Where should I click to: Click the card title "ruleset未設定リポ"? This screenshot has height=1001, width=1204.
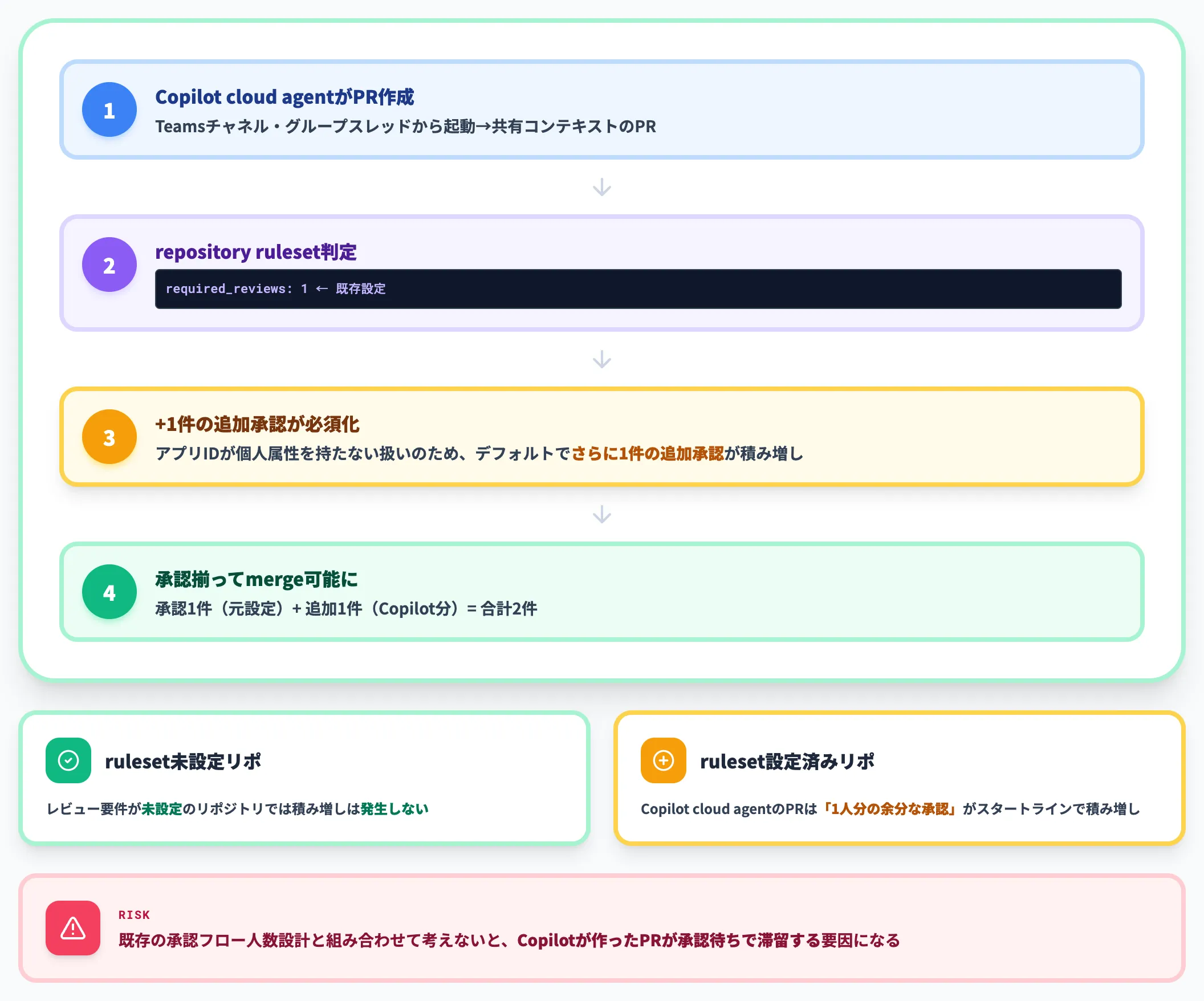[x=183, y=761]
